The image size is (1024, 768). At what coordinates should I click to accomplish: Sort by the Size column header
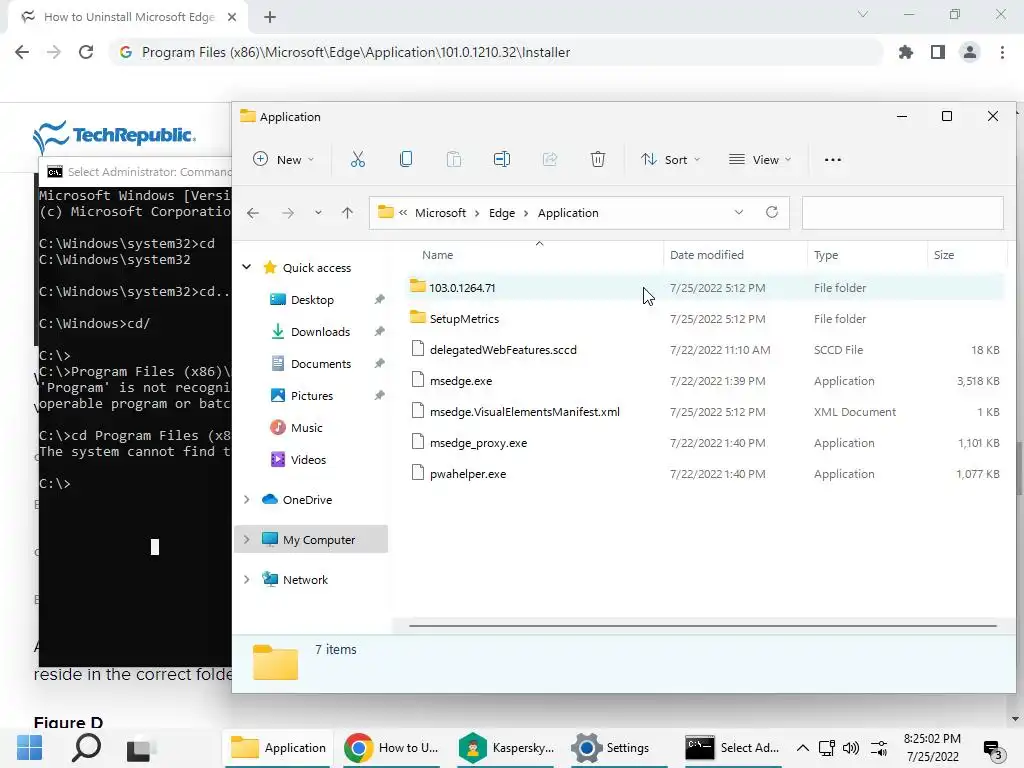944,255
